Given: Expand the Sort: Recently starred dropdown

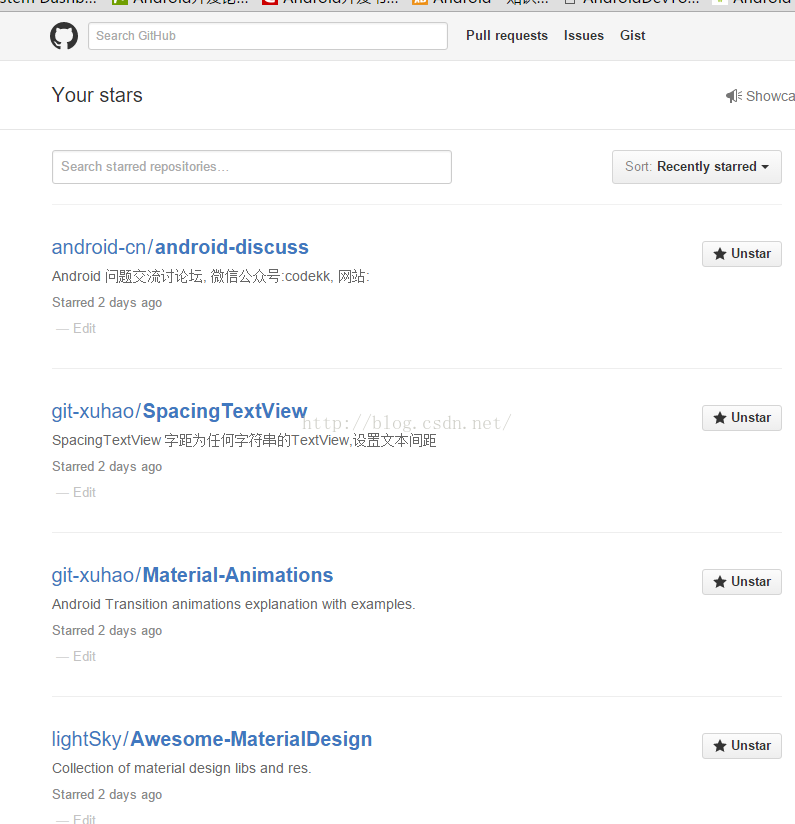Looking at the screenshot, I should coord(697,167).
